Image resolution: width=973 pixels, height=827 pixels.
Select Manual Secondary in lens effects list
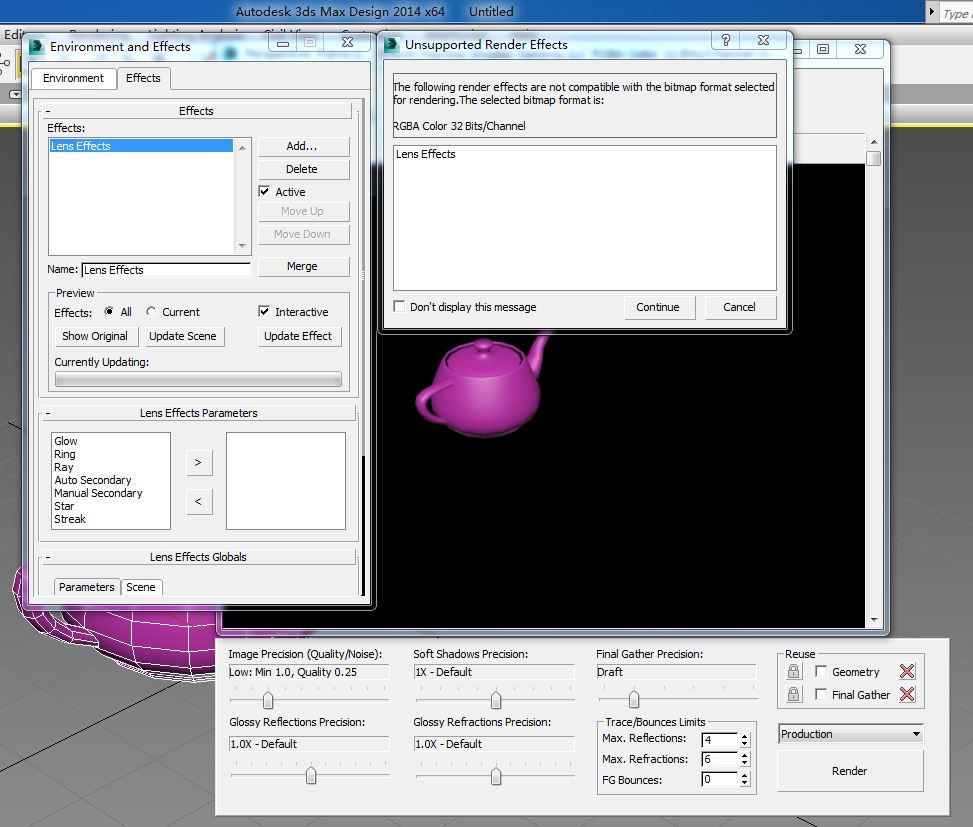tap(98, 493)
